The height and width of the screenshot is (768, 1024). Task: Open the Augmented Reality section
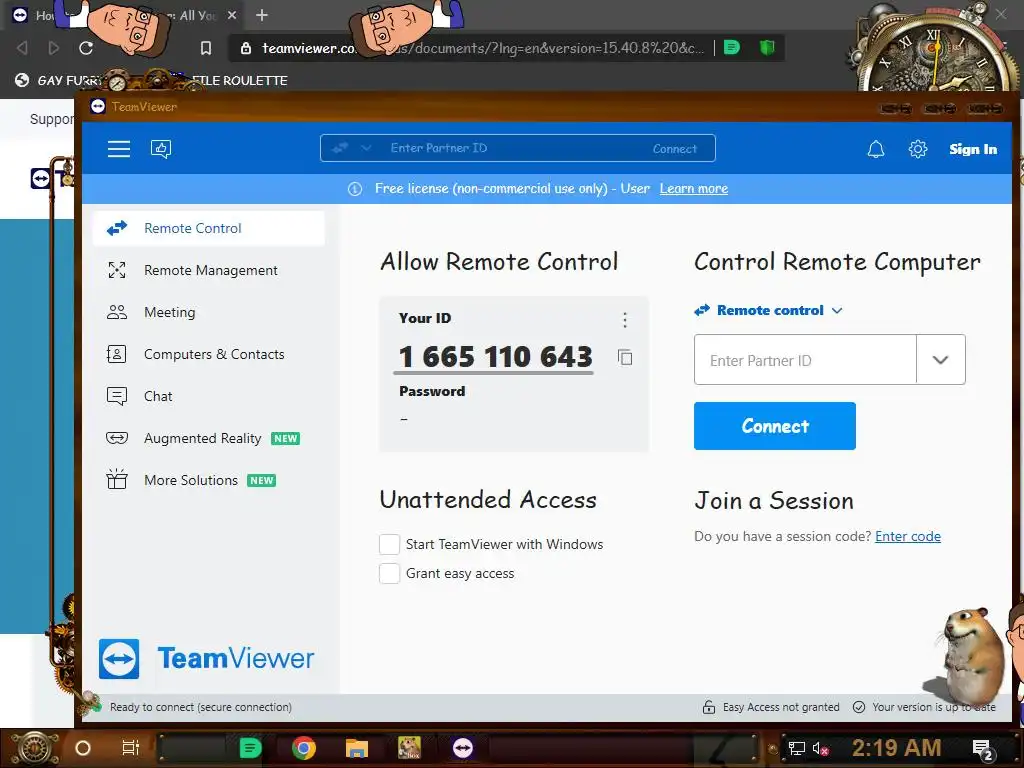point(209,438)
